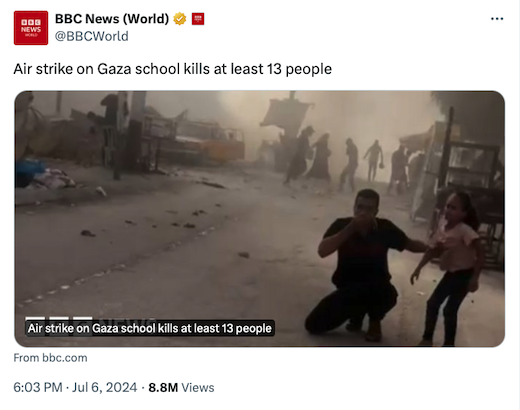
Task: Open the From bbc.com source link
Action: [x=50, y=358]
